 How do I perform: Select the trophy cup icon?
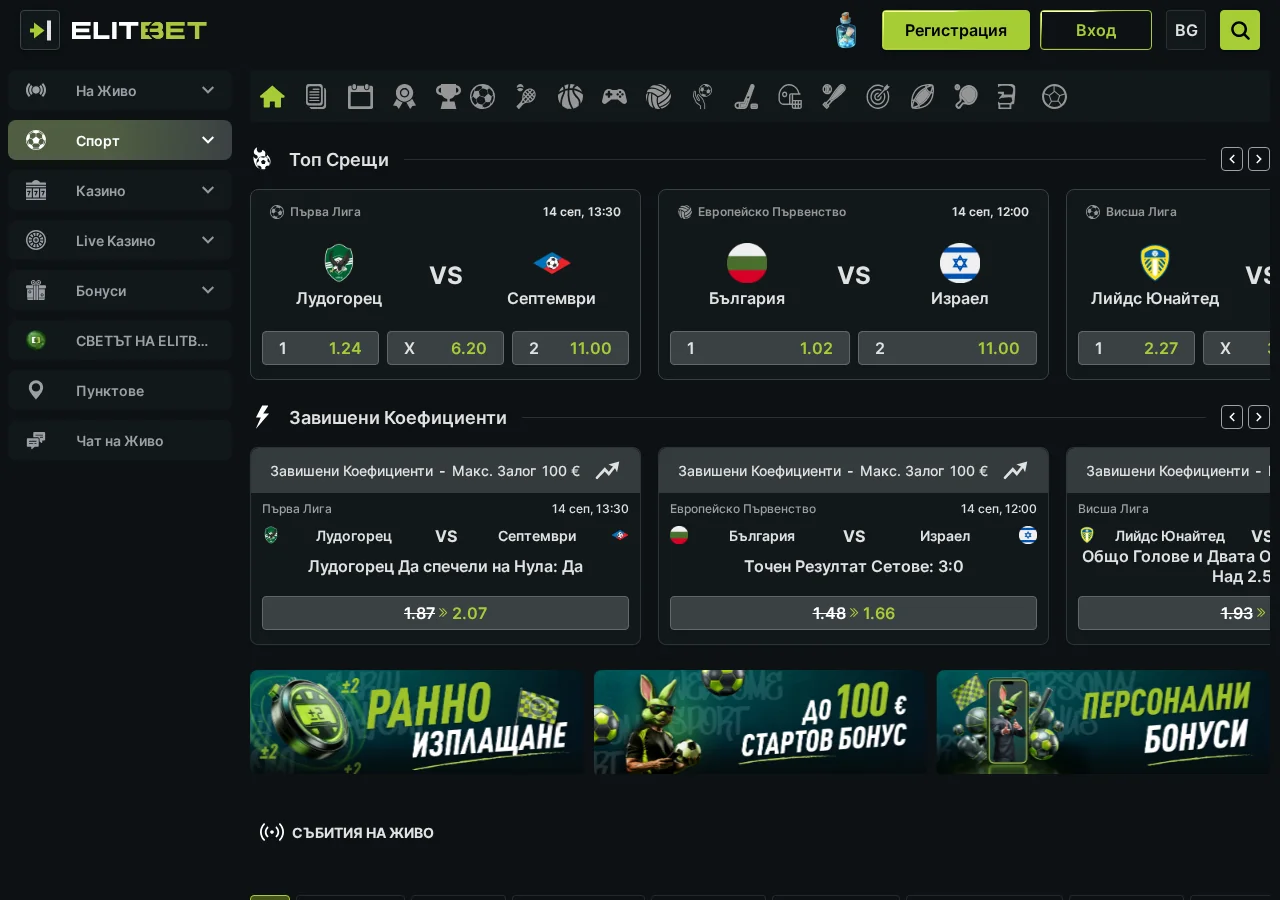tap(448, 97)
